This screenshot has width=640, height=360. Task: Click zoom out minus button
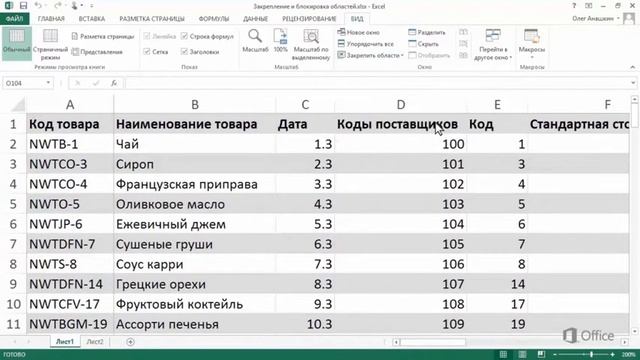(x=554, y=354)
